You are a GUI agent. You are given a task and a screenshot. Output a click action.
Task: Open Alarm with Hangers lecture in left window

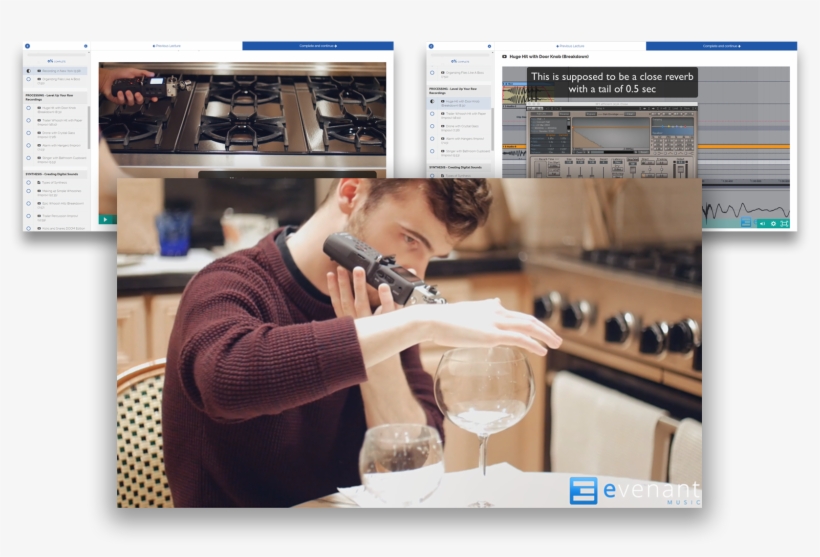tap(59, 147)
